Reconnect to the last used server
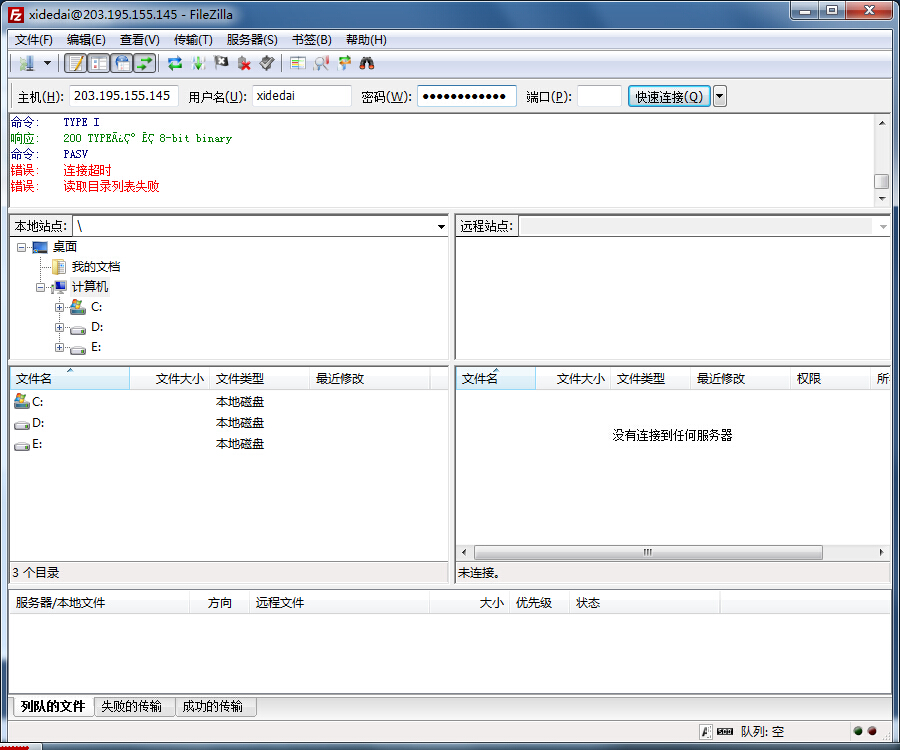Viewport: 900px width, 750px height. click(267, 63)
